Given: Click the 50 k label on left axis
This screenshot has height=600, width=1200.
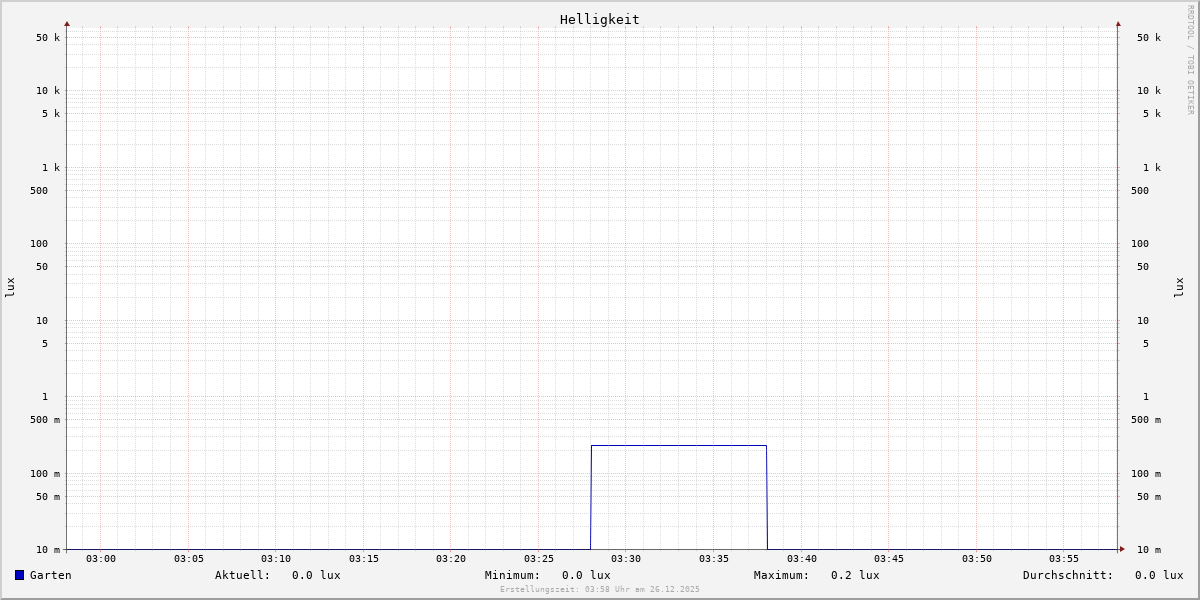Looking at the screenshot, I should click(48, 38).
